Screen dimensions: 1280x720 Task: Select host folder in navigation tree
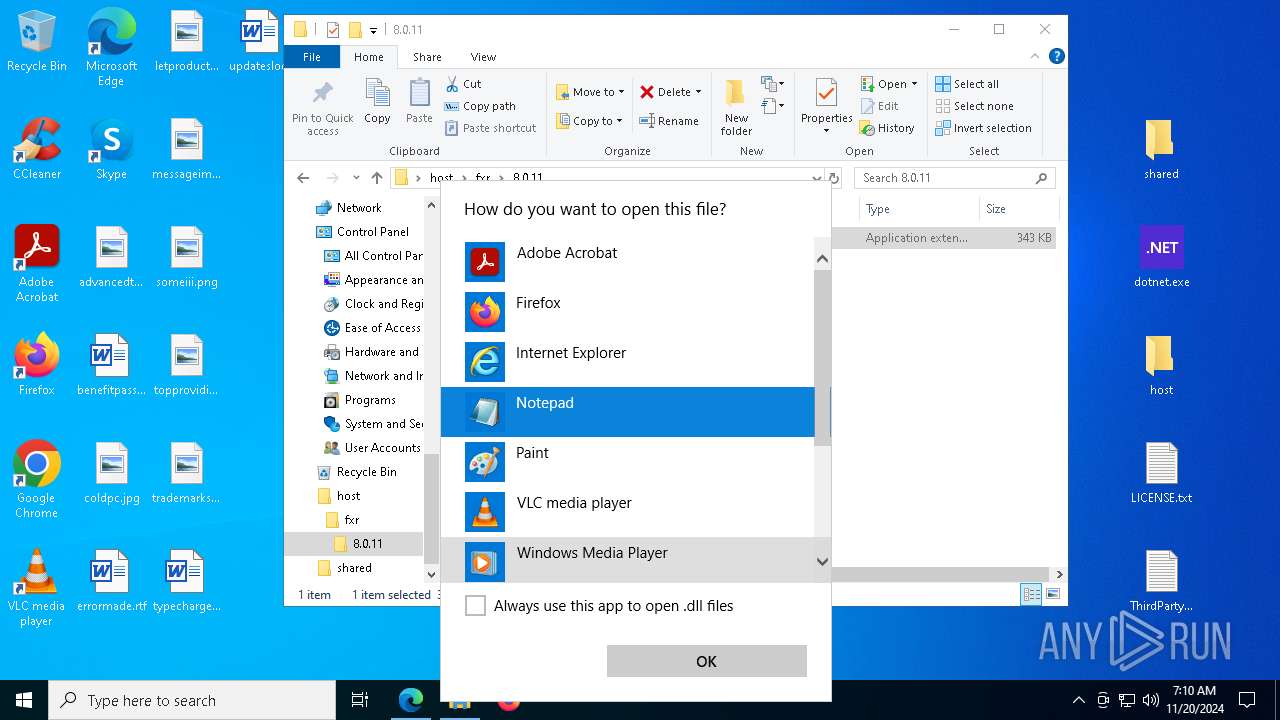[x=348, y=496]
